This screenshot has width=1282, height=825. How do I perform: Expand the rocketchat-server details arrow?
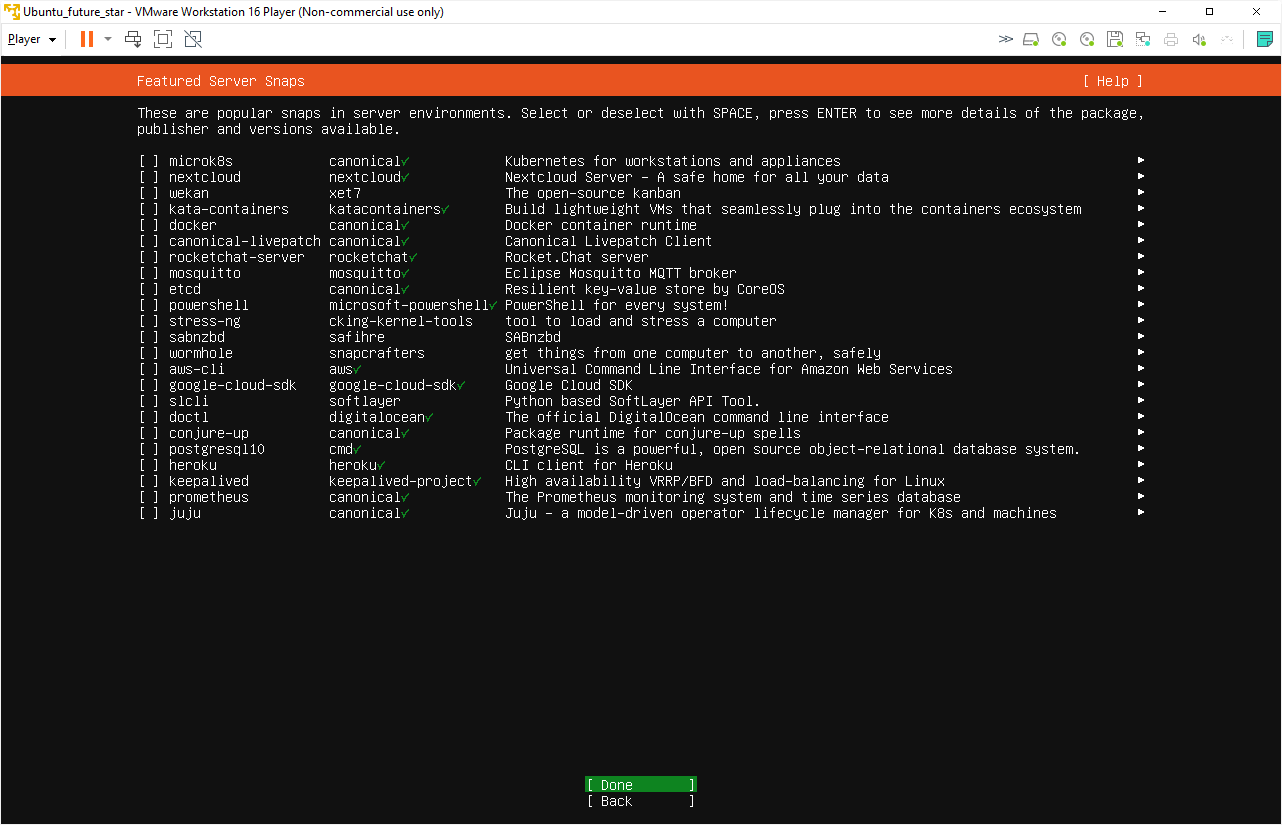click(x=1141, y=257)
